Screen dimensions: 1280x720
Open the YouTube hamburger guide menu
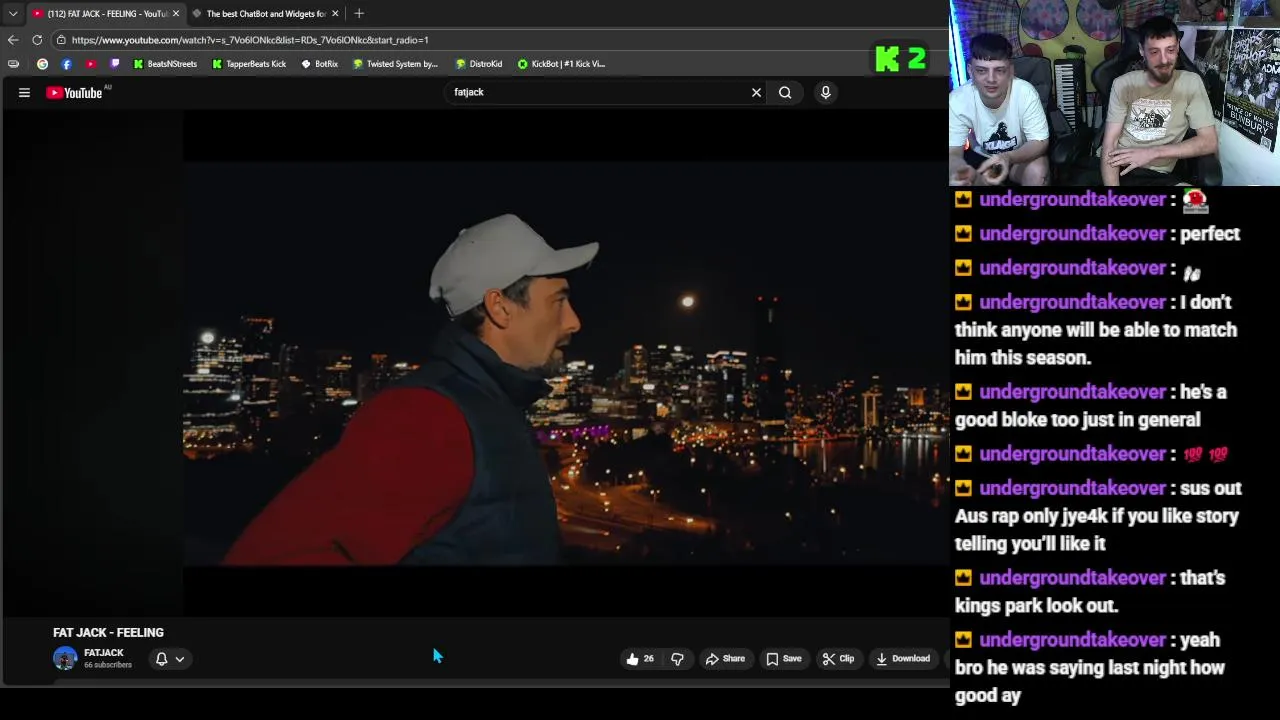pyautogui.click(x=24, y=93)
